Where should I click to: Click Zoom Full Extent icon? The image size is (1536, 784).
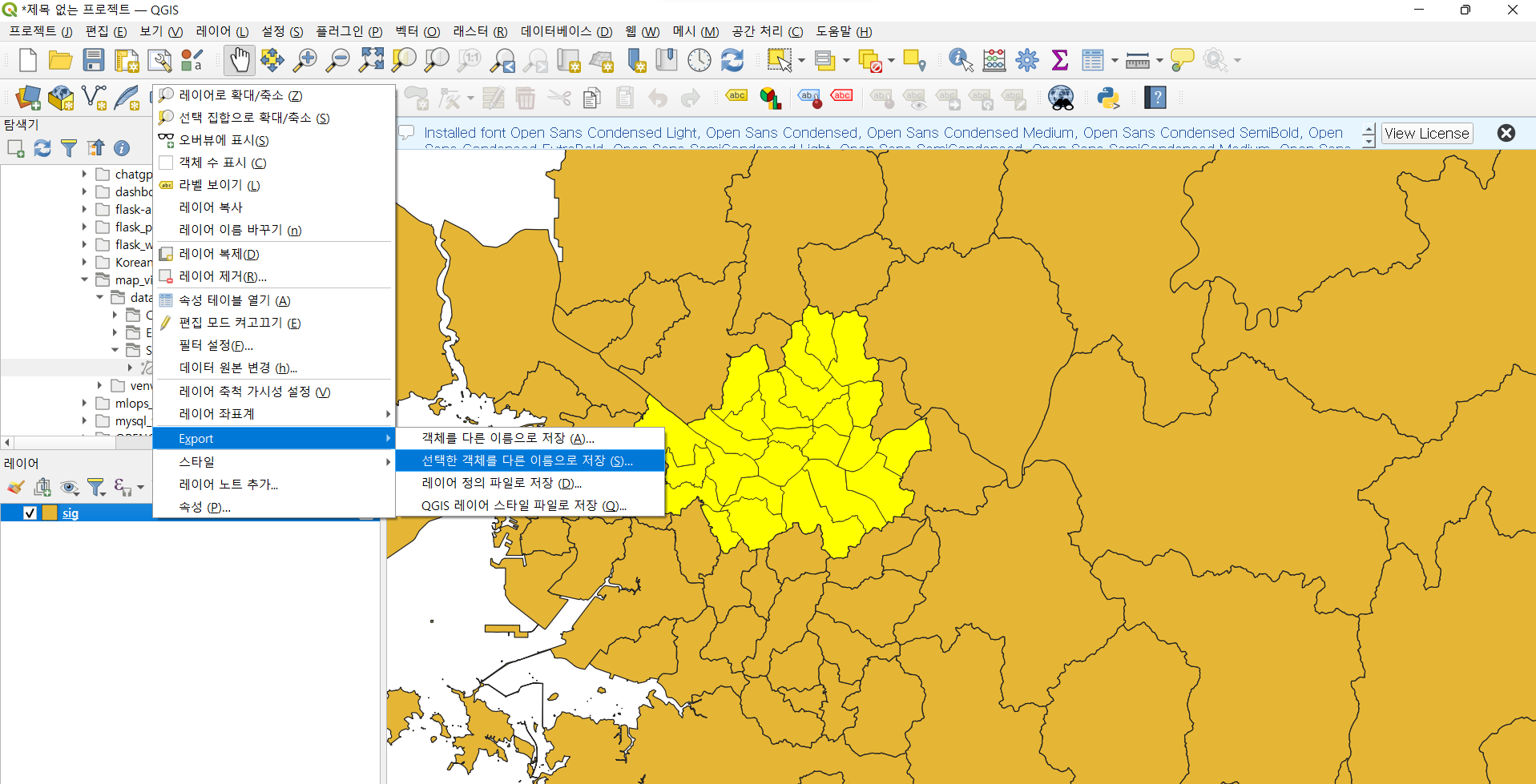(x=370, y=60)
